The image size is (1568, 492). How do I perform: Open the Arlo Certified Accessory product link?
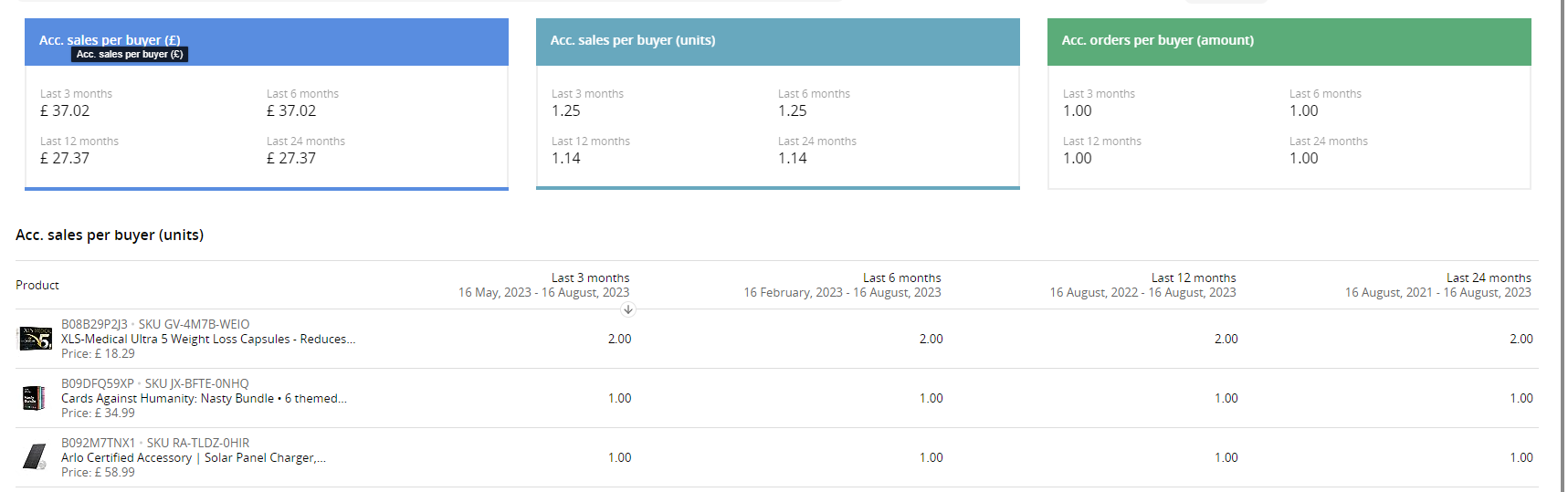point(193,457)
